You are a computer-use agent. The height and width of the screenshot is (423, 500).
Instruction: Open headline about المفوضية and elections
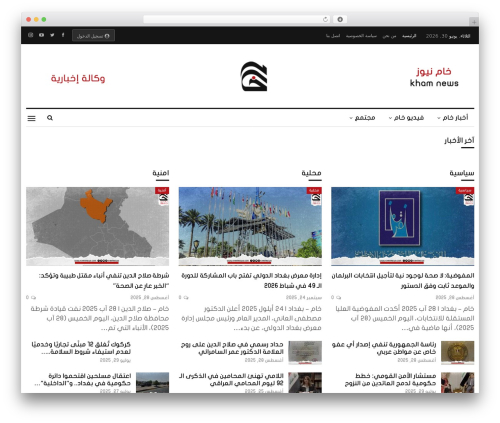[403, 281]
